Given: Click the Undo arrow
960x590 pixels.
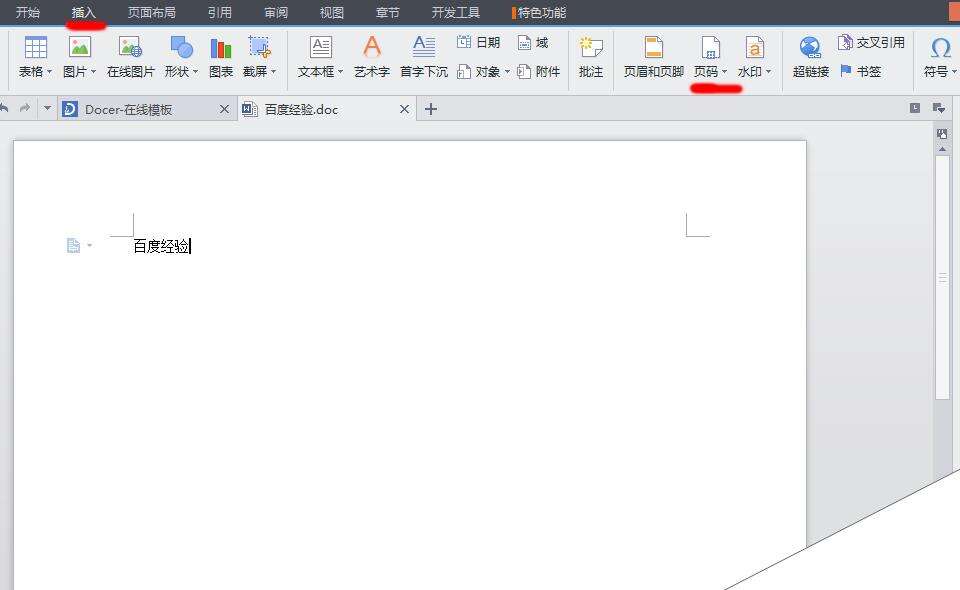Looking at the screenshot, I should [x=4, y=108].
